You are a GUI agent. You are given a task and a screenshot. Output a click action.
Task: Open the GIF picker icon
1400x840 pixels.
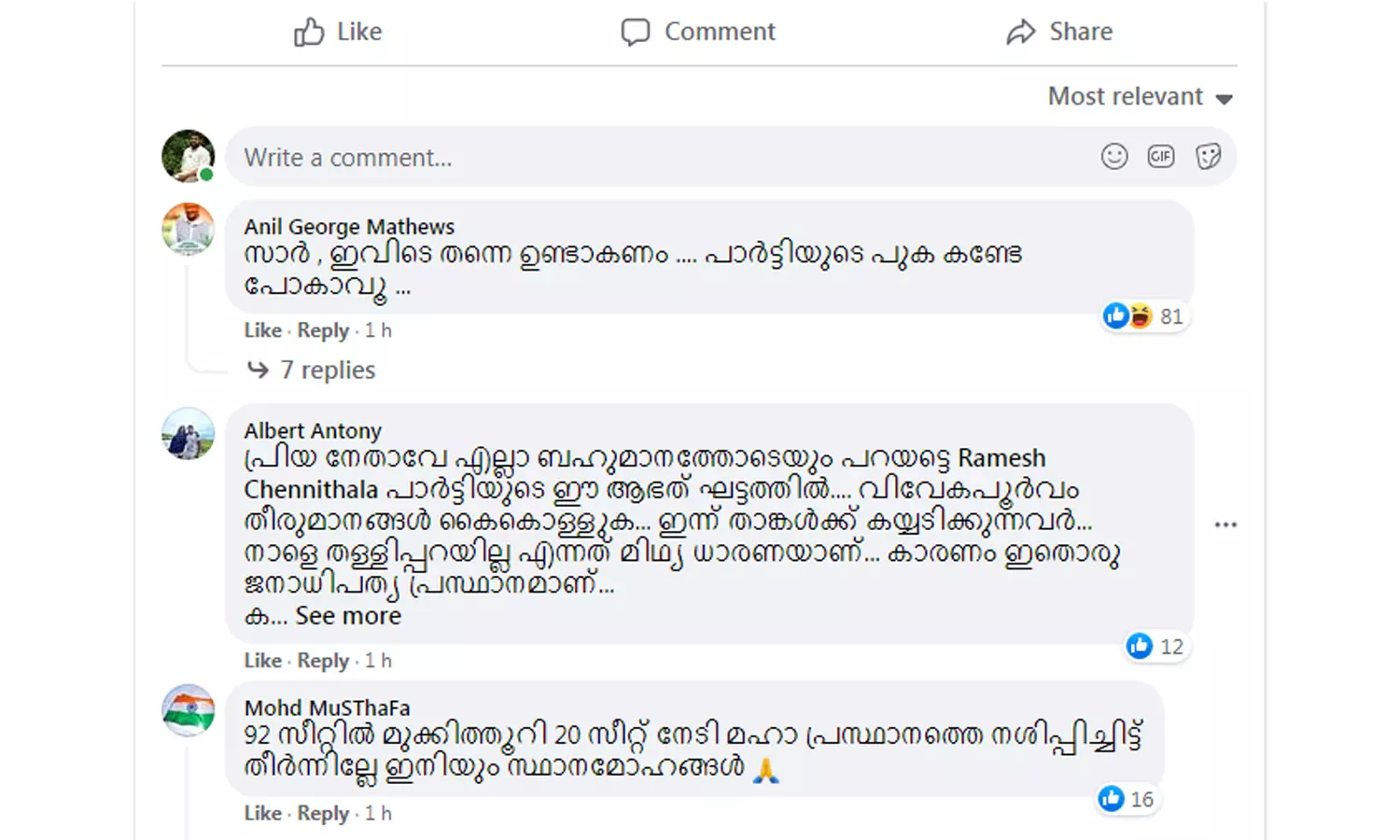coord(1160,157)
